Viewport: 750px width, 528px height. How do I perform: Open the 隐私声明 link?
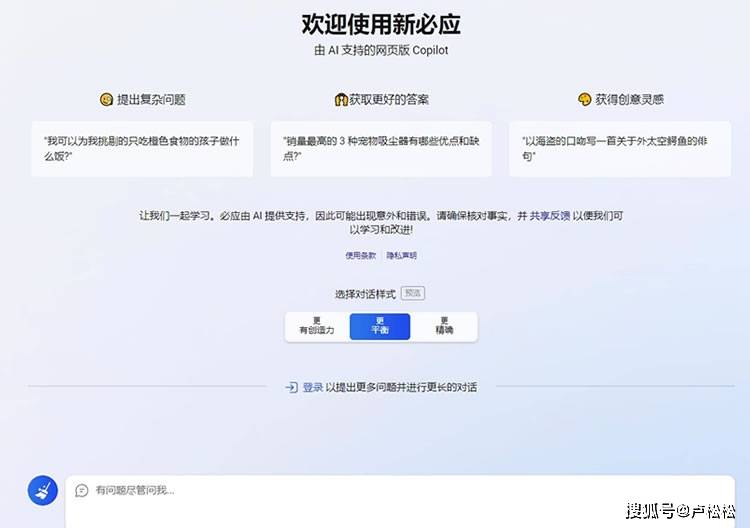402,255
